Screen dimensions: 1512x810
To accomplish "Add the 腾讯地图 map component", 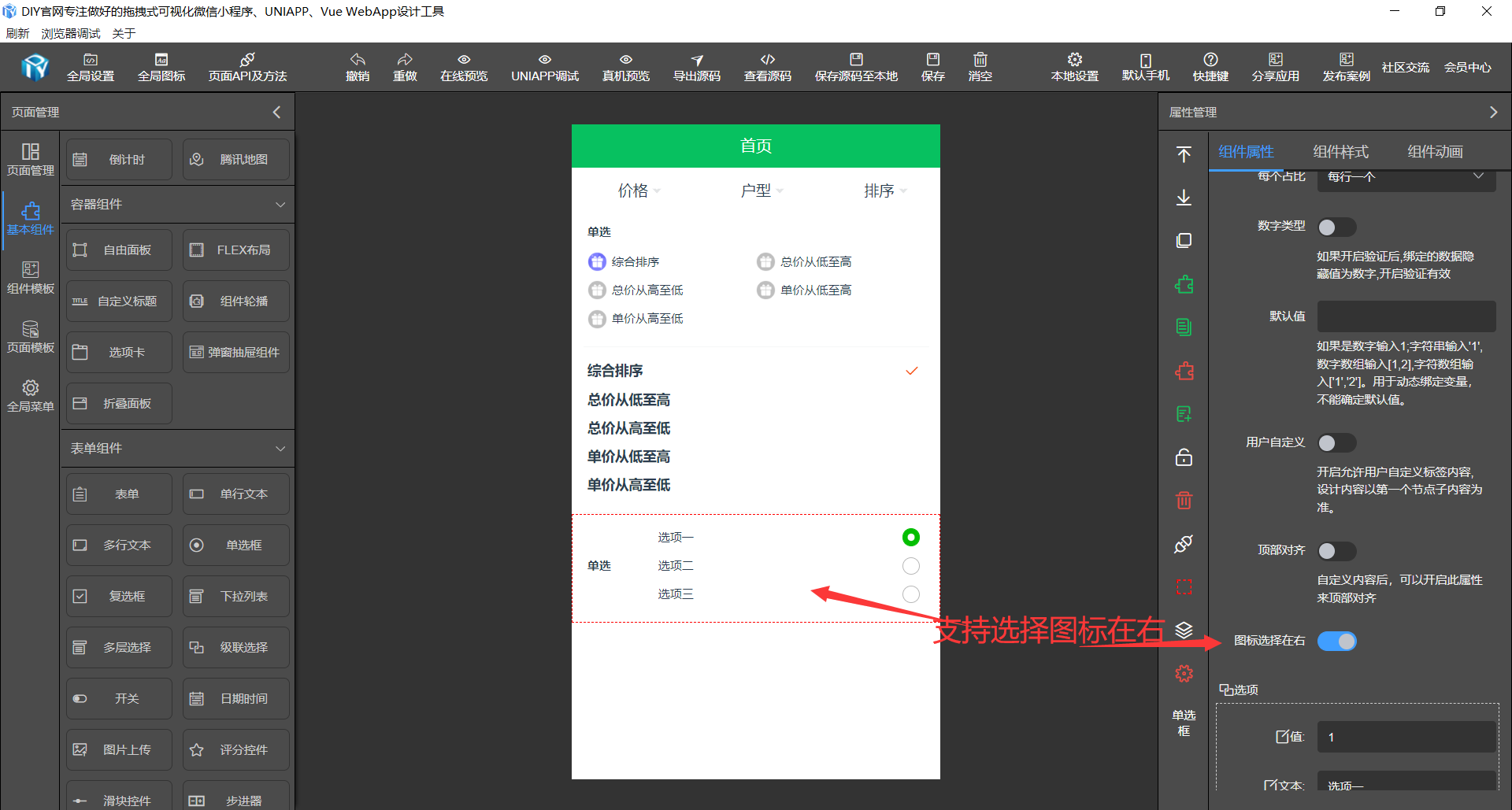I will click(x=236, y=159).
